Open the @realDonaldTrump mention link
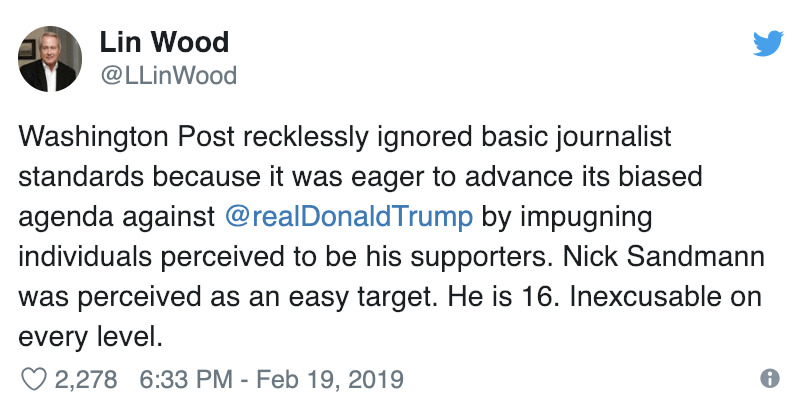 (x=348, y=216)
